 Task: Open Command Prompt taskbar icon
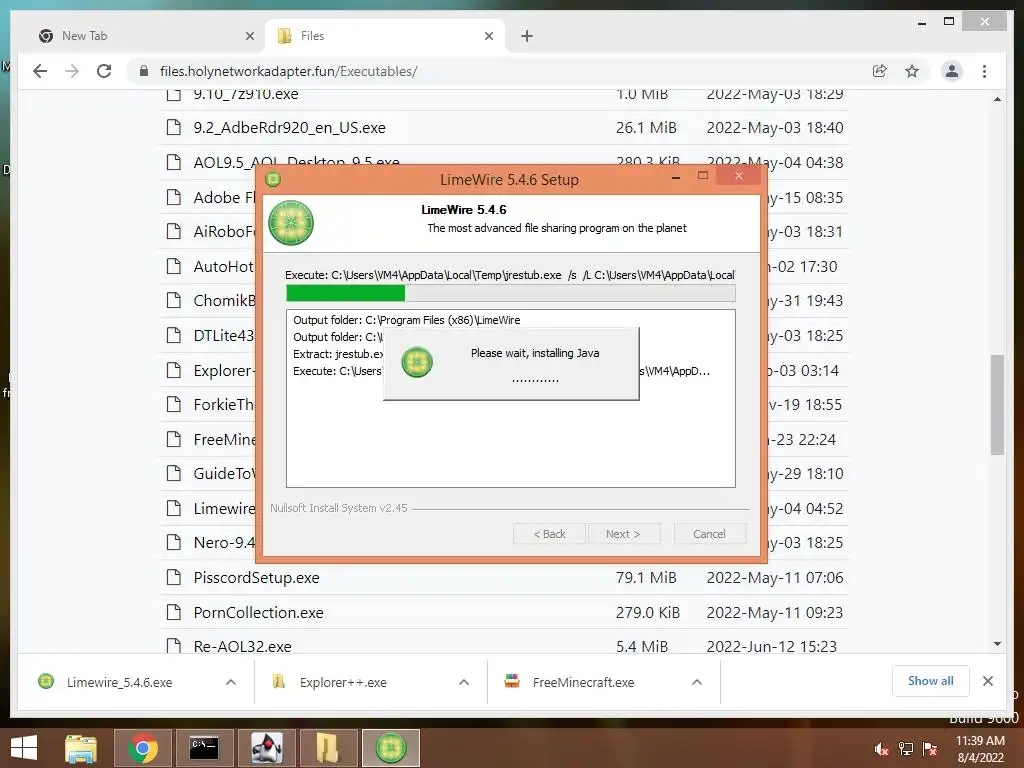click(x=204, y=748)
